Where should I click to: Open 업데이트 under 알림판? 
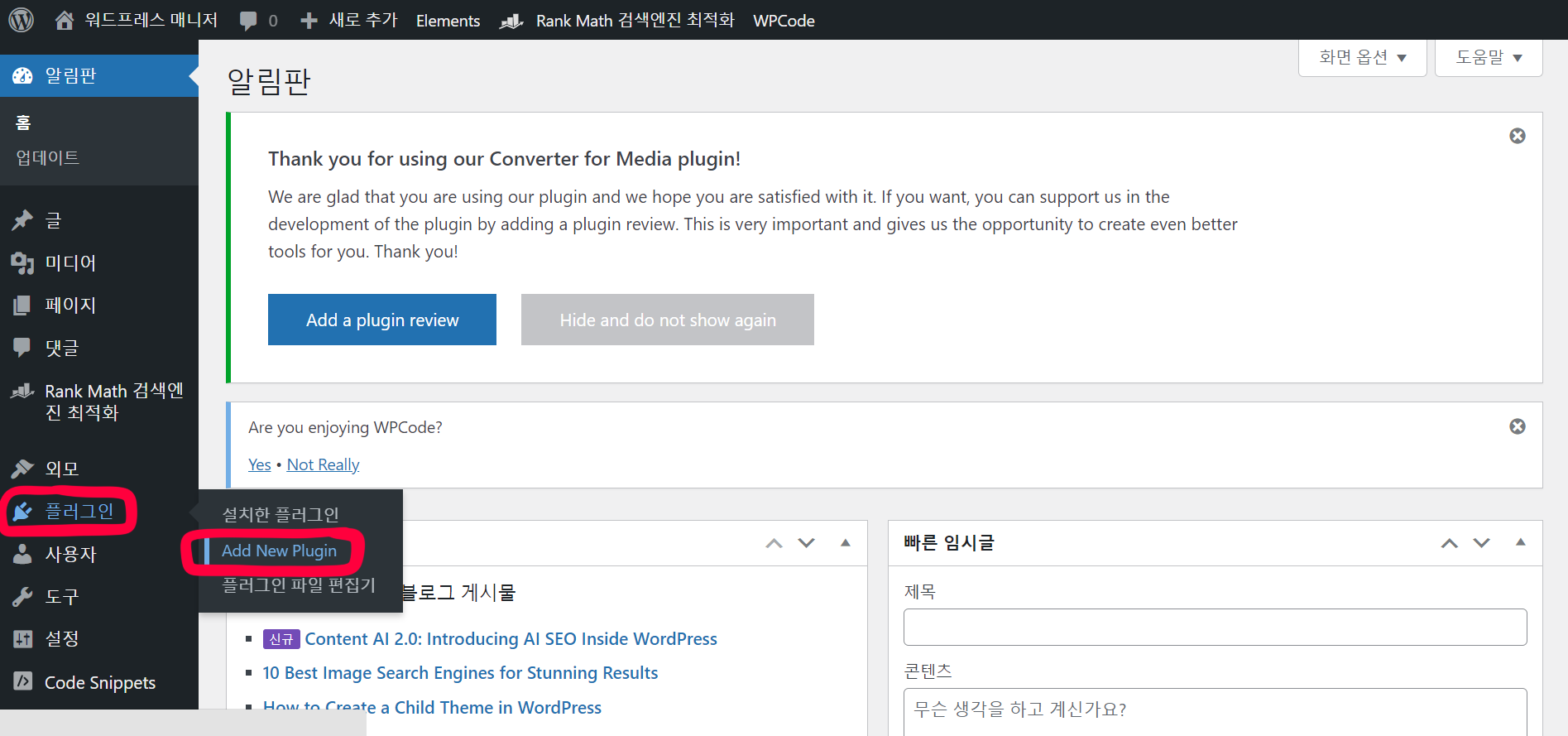point(48,157)
